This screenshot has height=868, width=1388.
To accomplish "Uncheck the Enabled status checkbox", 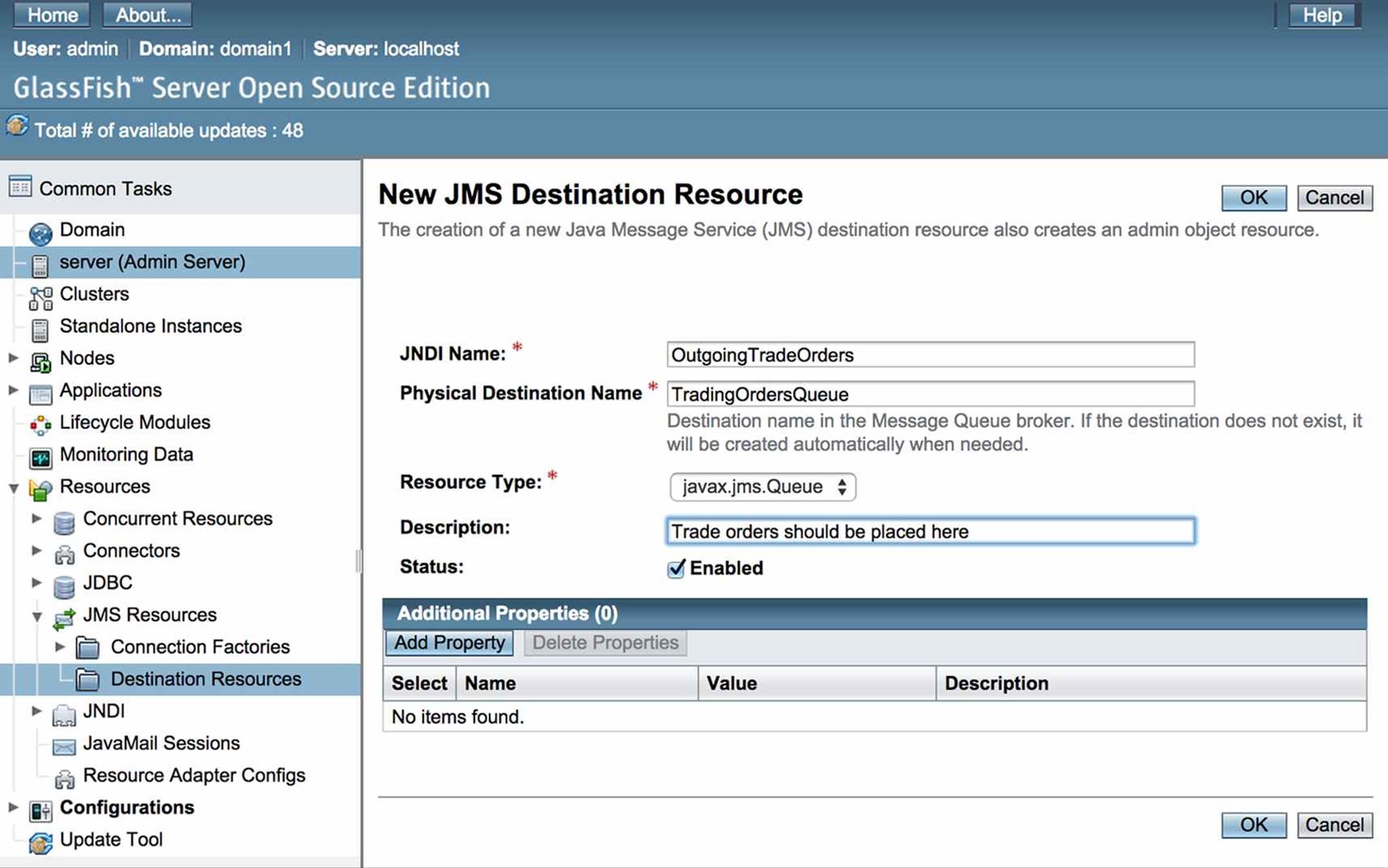I will [676, 568].
